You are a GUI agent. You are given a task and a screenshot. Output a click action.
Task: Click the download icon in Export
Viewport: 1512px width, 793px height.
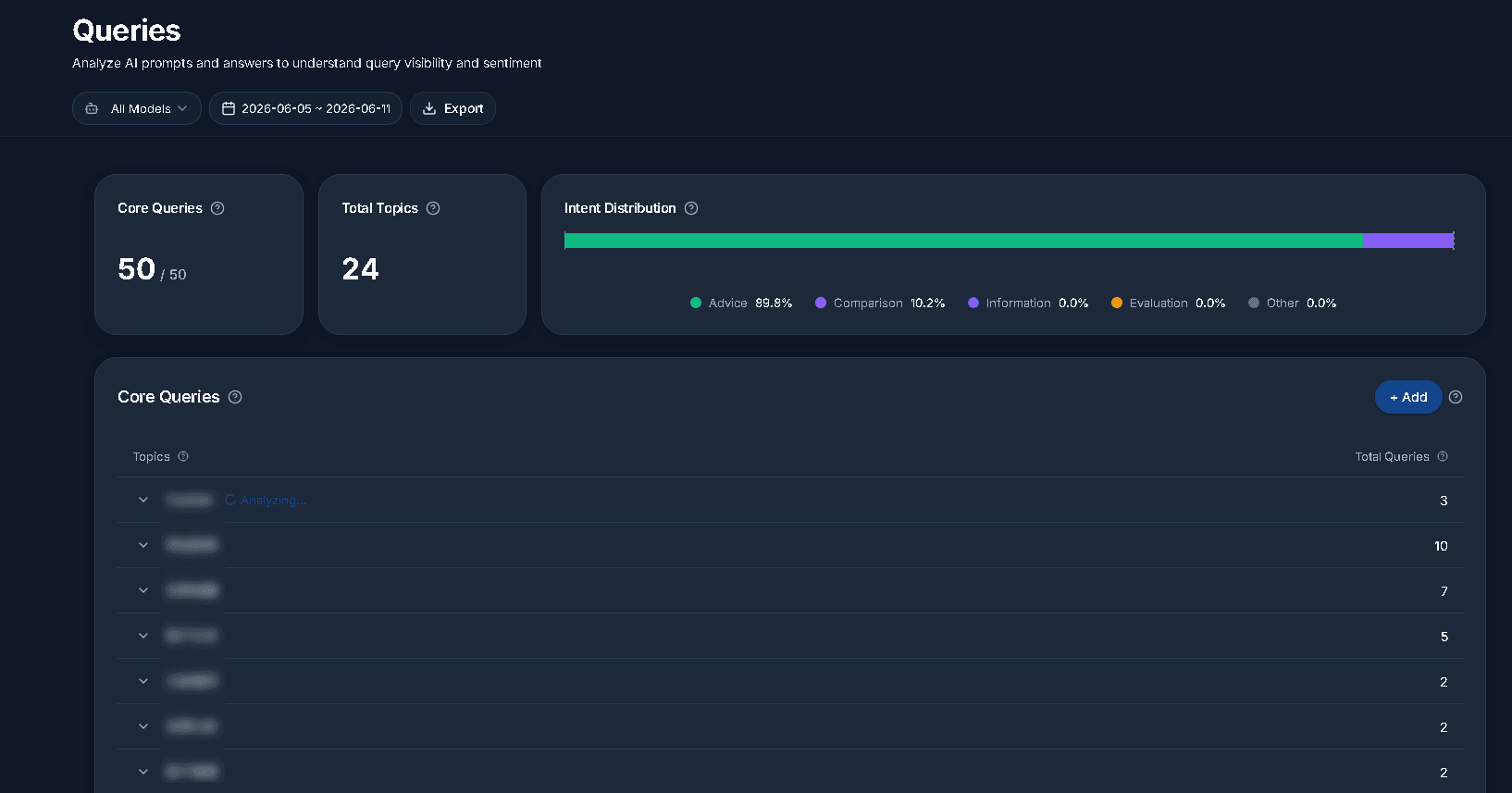429,108
